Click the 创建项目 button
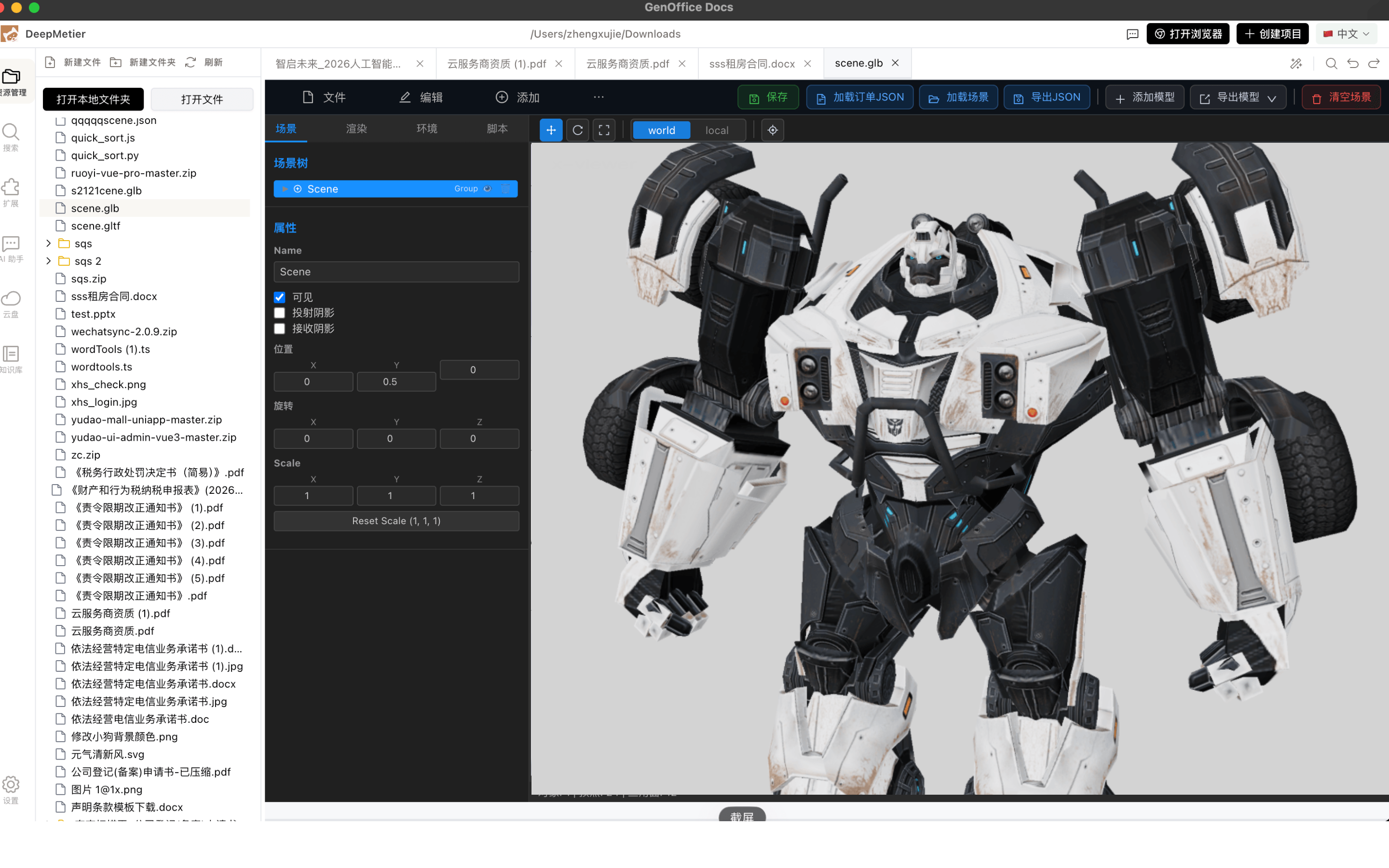Image resolution: width=1389 pixels, height=868 pixels. (1272, 34)
